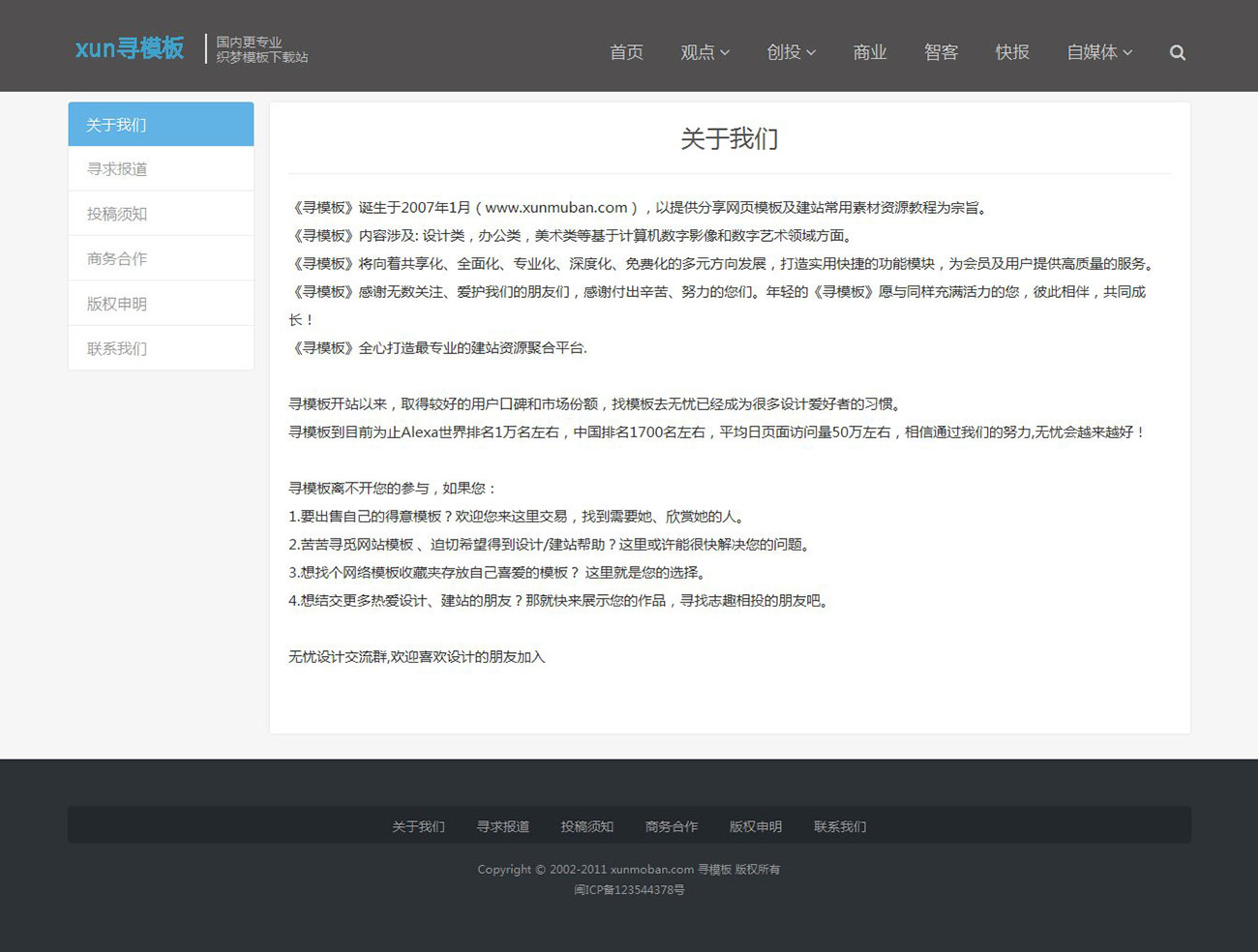Expand the 创投 dropdown menu

pos(790,52)
